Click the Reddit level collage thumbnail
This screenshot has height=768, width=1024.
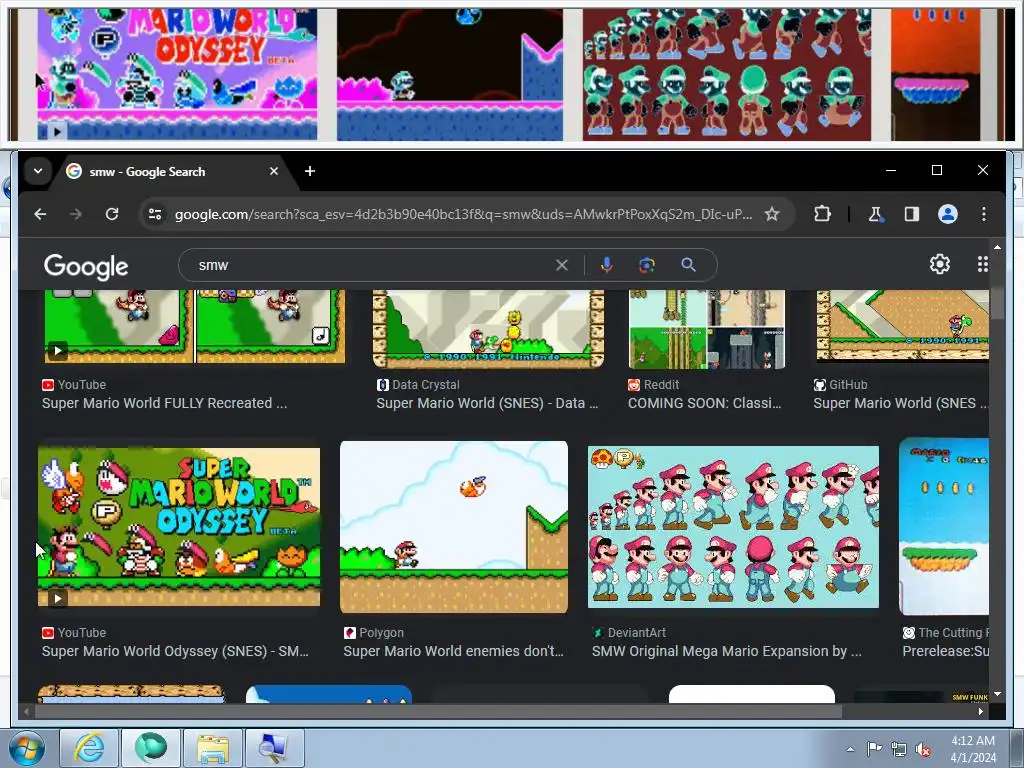point(707,329)
